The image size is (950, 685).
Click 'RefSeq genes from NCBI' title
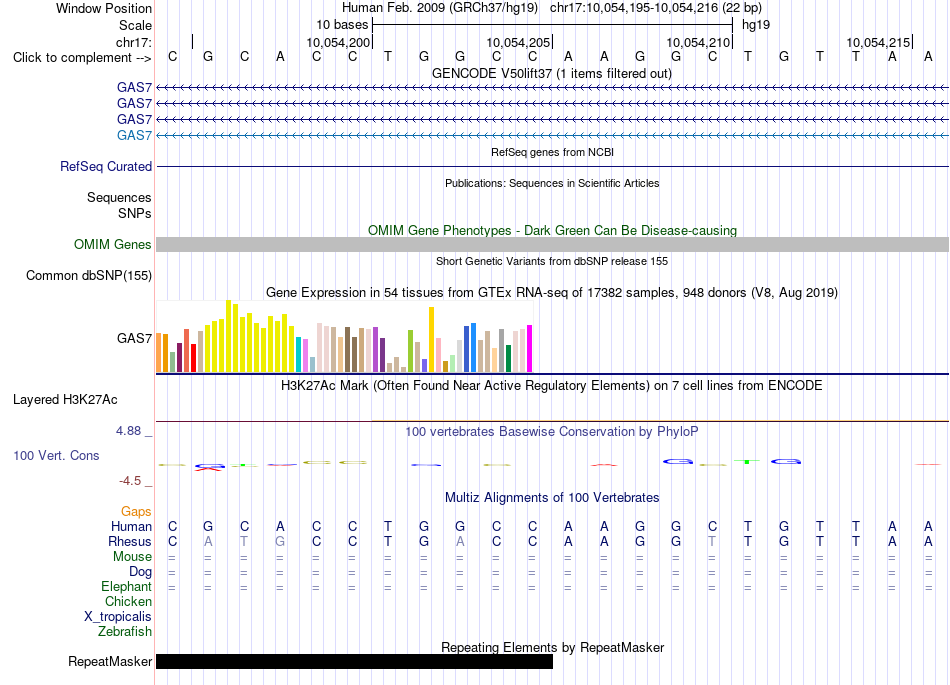click(552, 152)
